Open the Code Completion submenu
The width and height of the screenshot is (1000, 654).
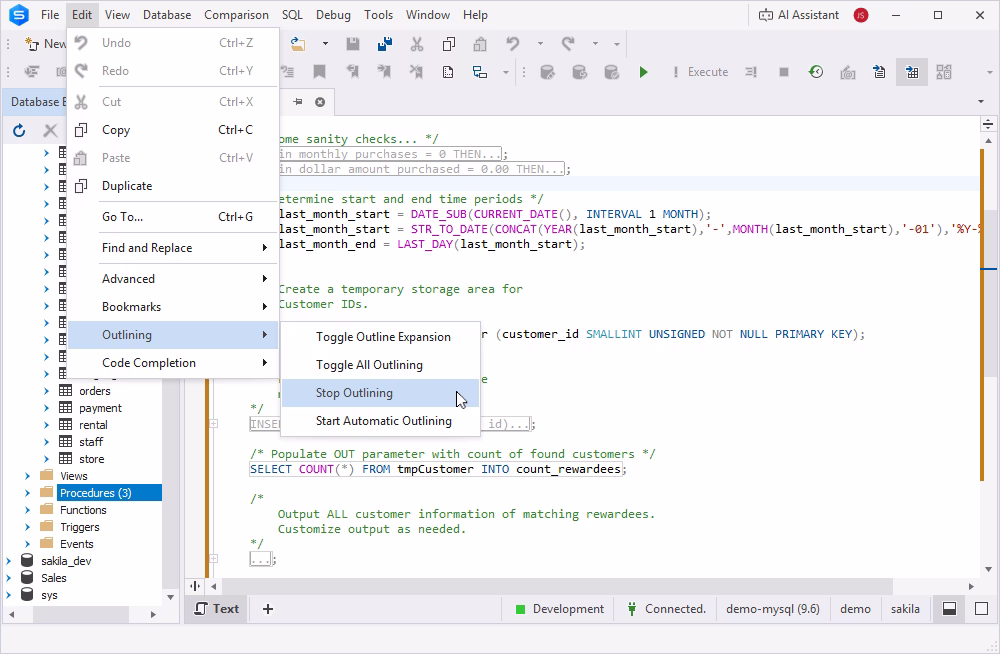173,363
